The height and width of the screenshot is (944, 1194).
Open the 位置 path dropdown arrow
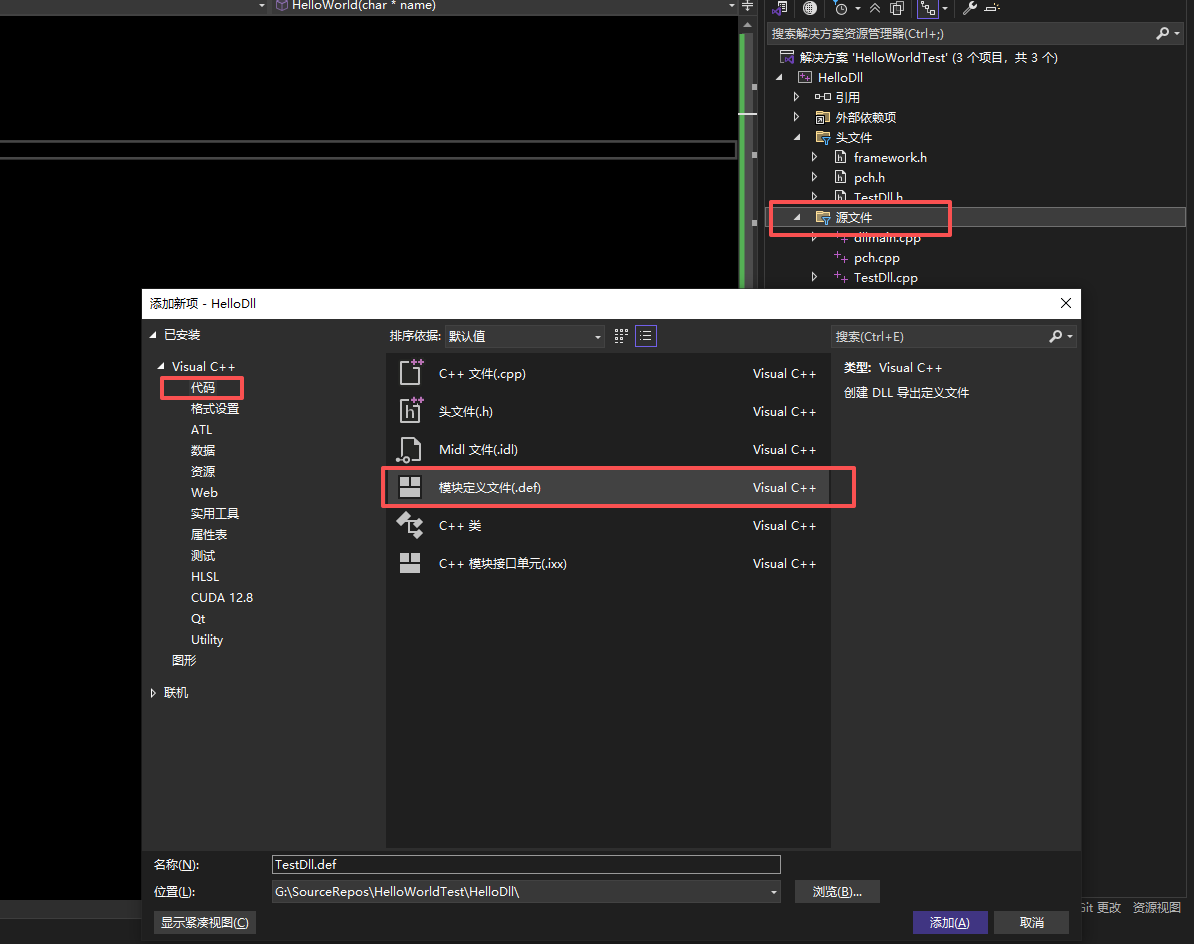click(x=773, y=892)
